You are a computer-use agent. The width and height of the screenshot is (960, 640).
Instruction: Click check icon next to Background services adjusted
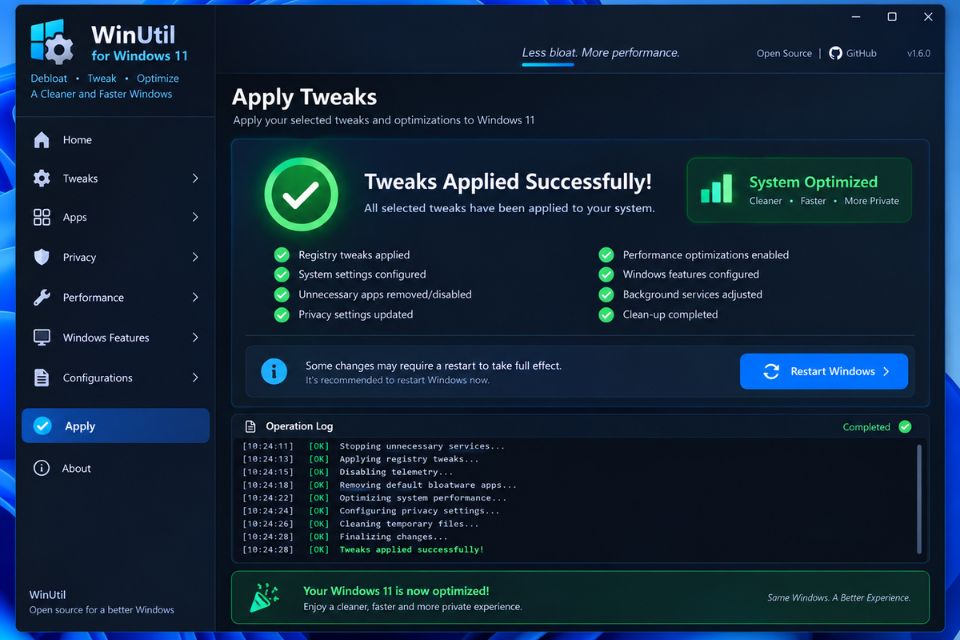click(x=606, y=295)
